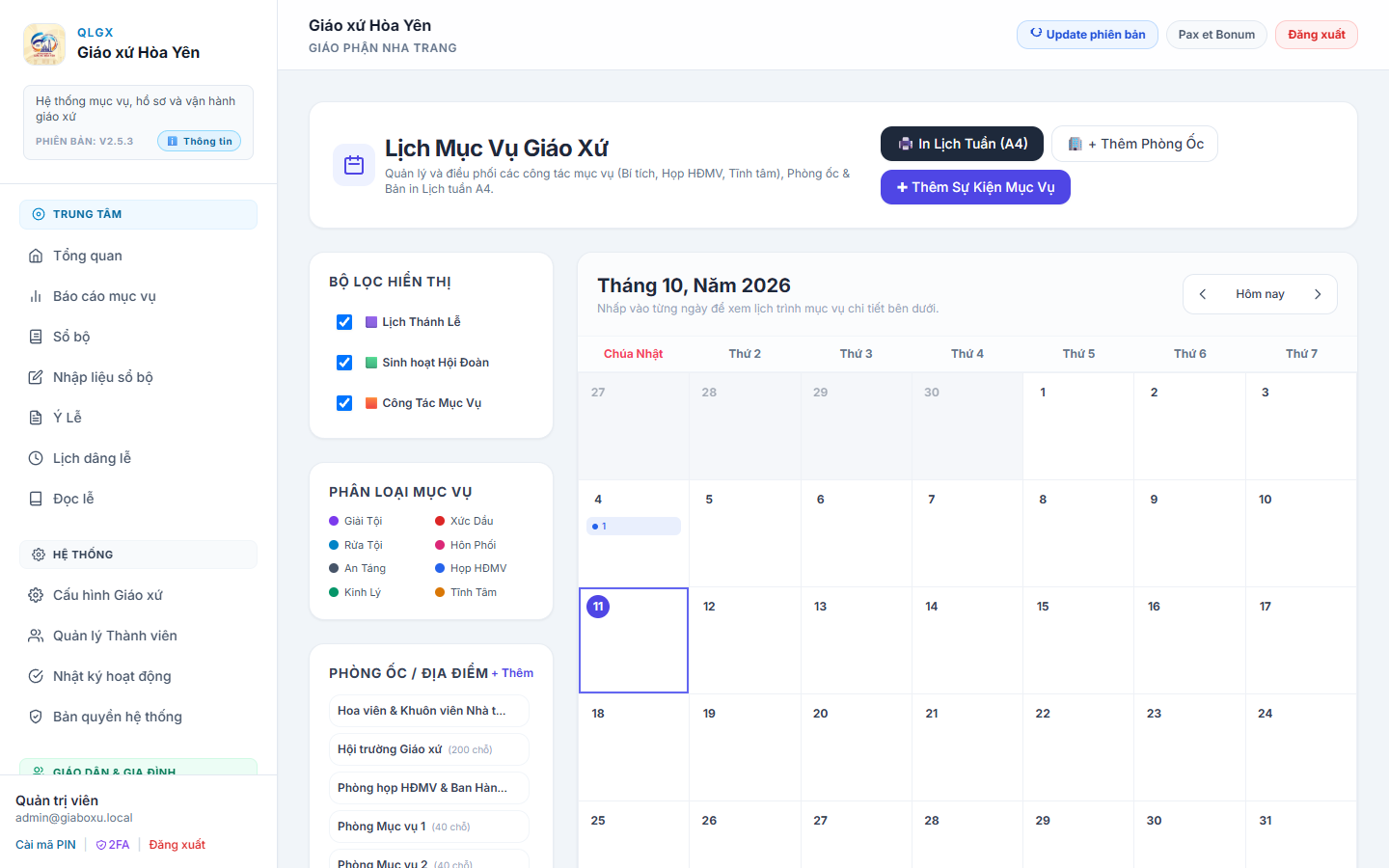
Task: Click Thêm Phòng Ốc button
Action: pyautogui.click(x=1134, y=144)
